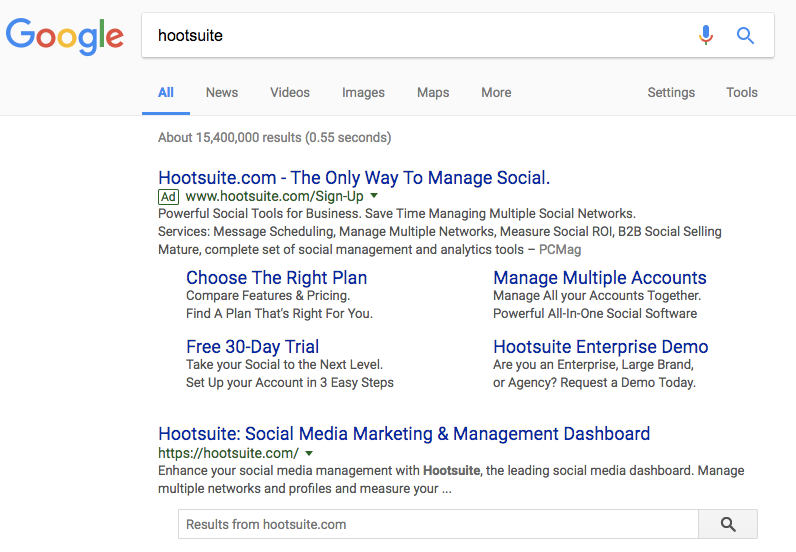
Task: Click the hootsuite.com site search magnifier button
Action: pyautogui.click(x=728, y=524)
